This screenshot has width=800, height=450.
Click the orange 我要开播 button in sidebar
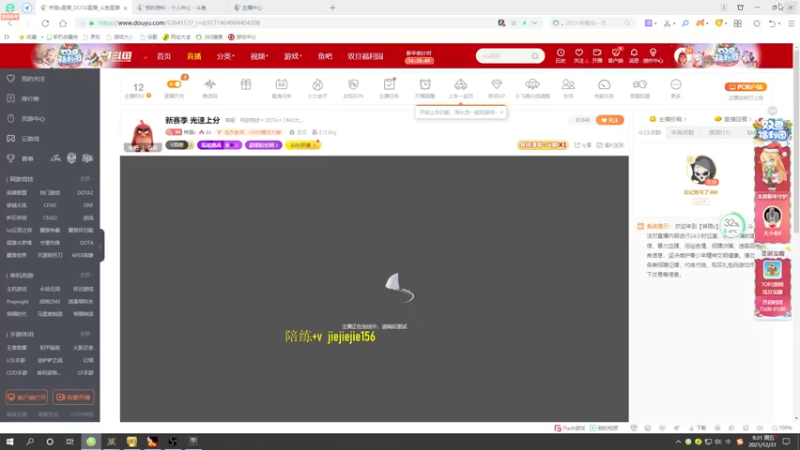73,397
